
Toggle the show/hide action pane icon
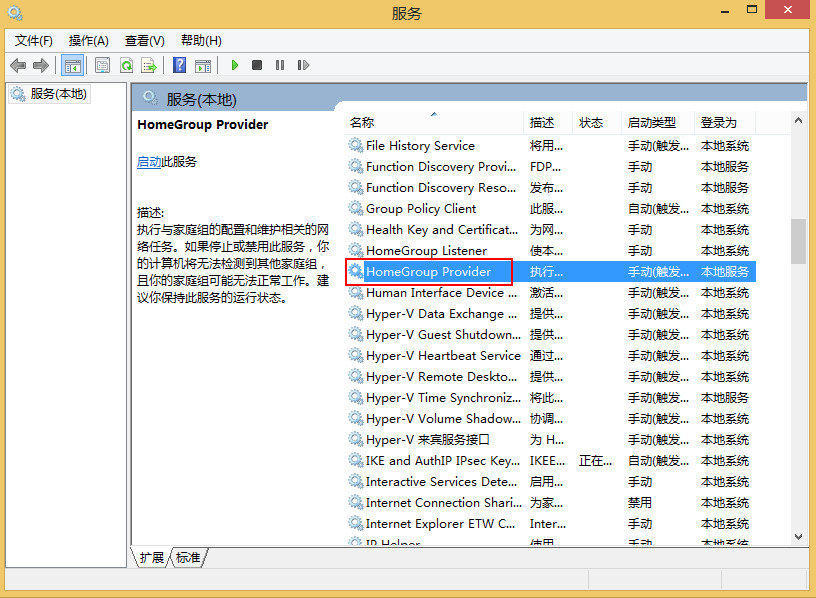pyautogui.click(x=203, y=66)
